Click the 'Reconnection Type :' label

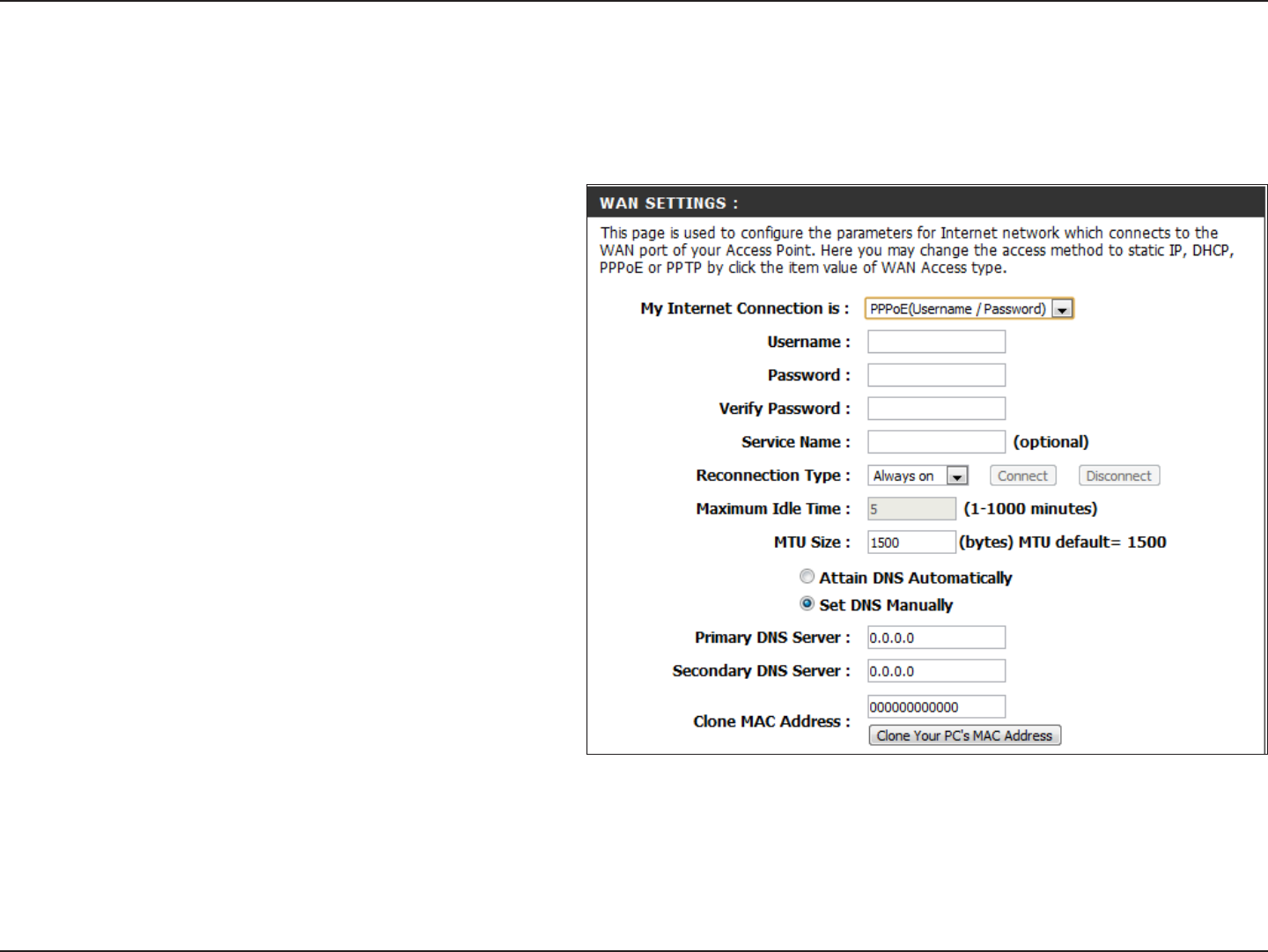click(x=773, y=476)
